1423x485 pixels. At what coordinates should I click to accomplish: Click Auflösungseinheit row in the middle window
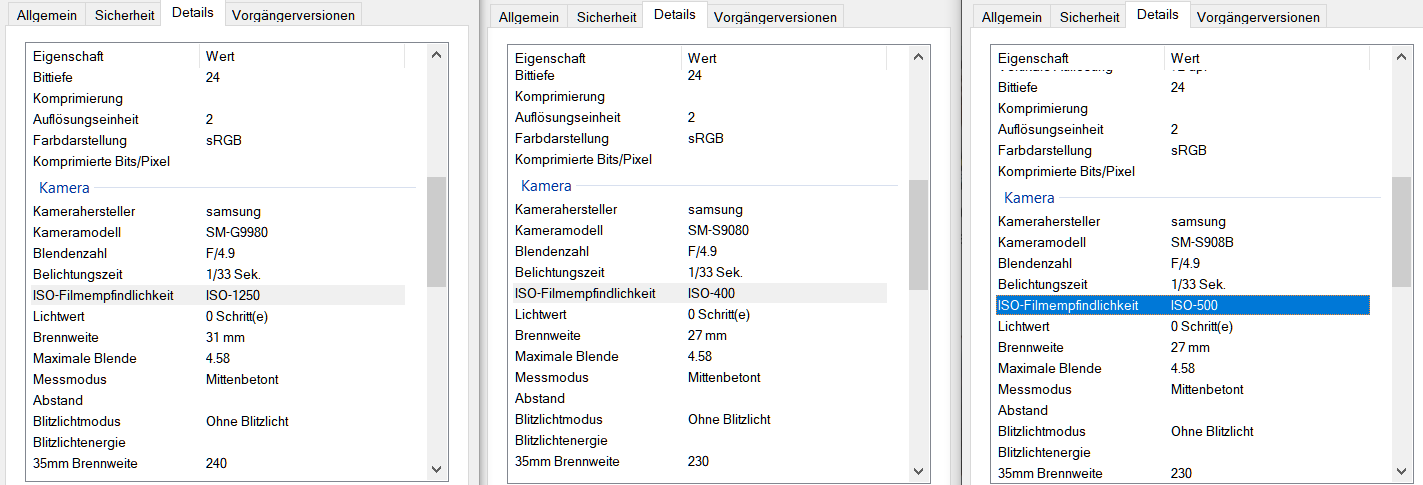(x=698, y=117)
